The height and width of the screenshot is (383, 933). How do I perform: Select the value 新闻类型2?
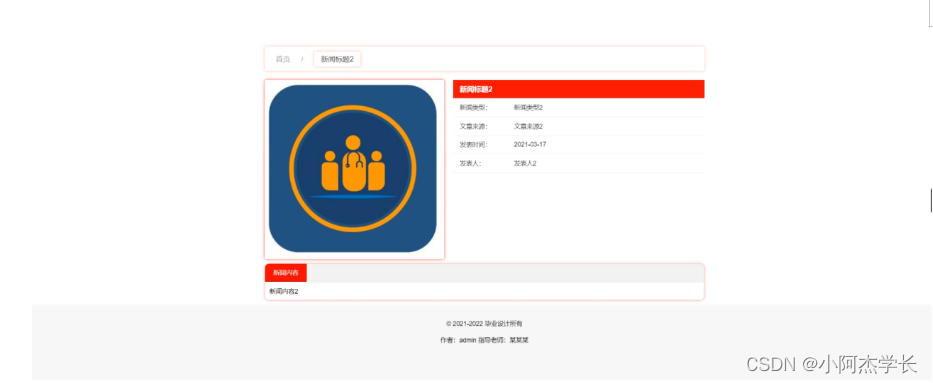(x=528, y=108)
